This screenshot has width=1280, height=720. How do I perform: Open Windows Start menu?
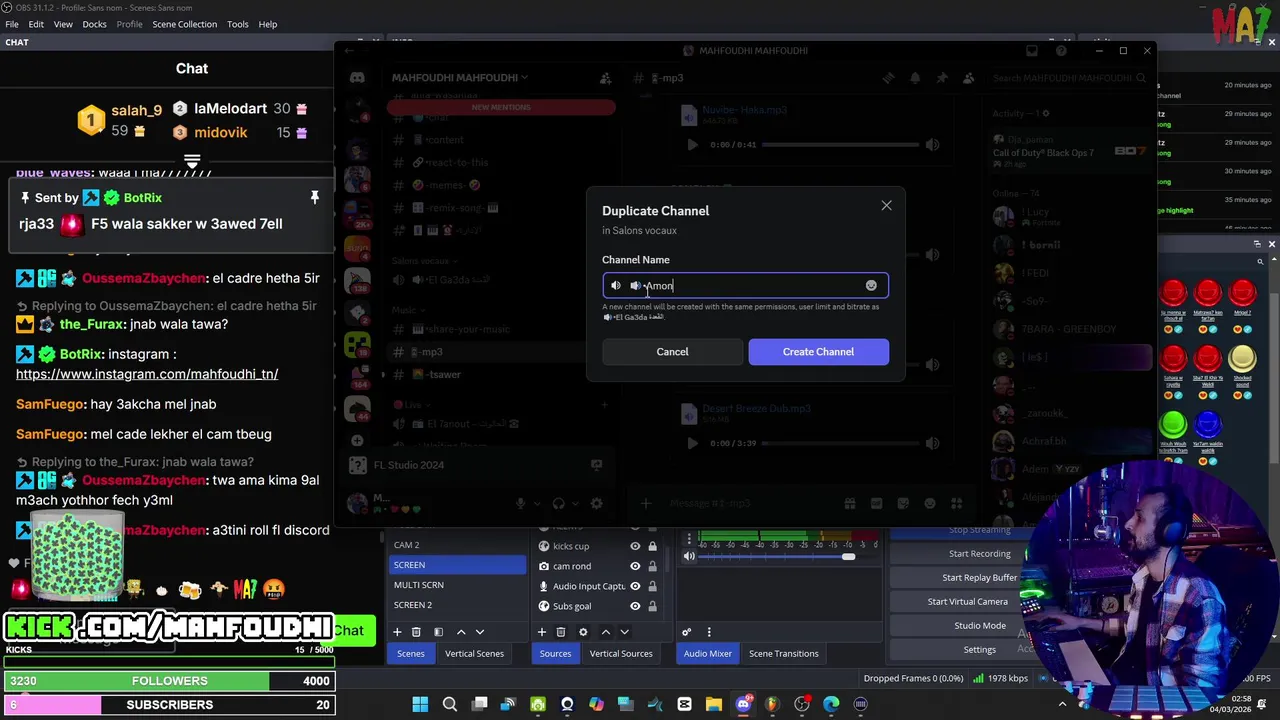420,704
